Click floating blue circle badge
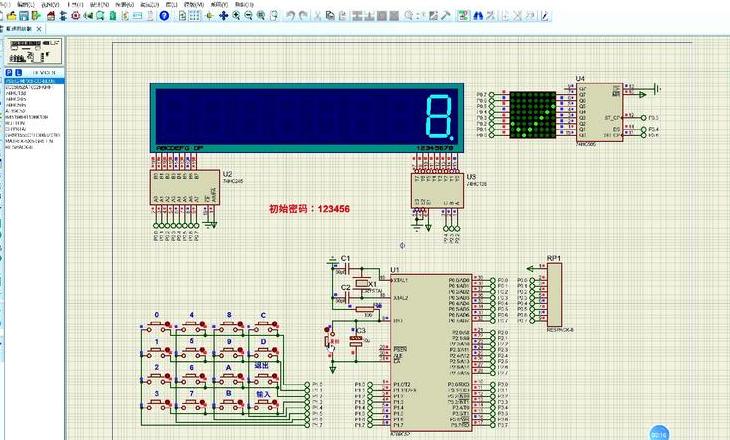 tap(659, 434)
